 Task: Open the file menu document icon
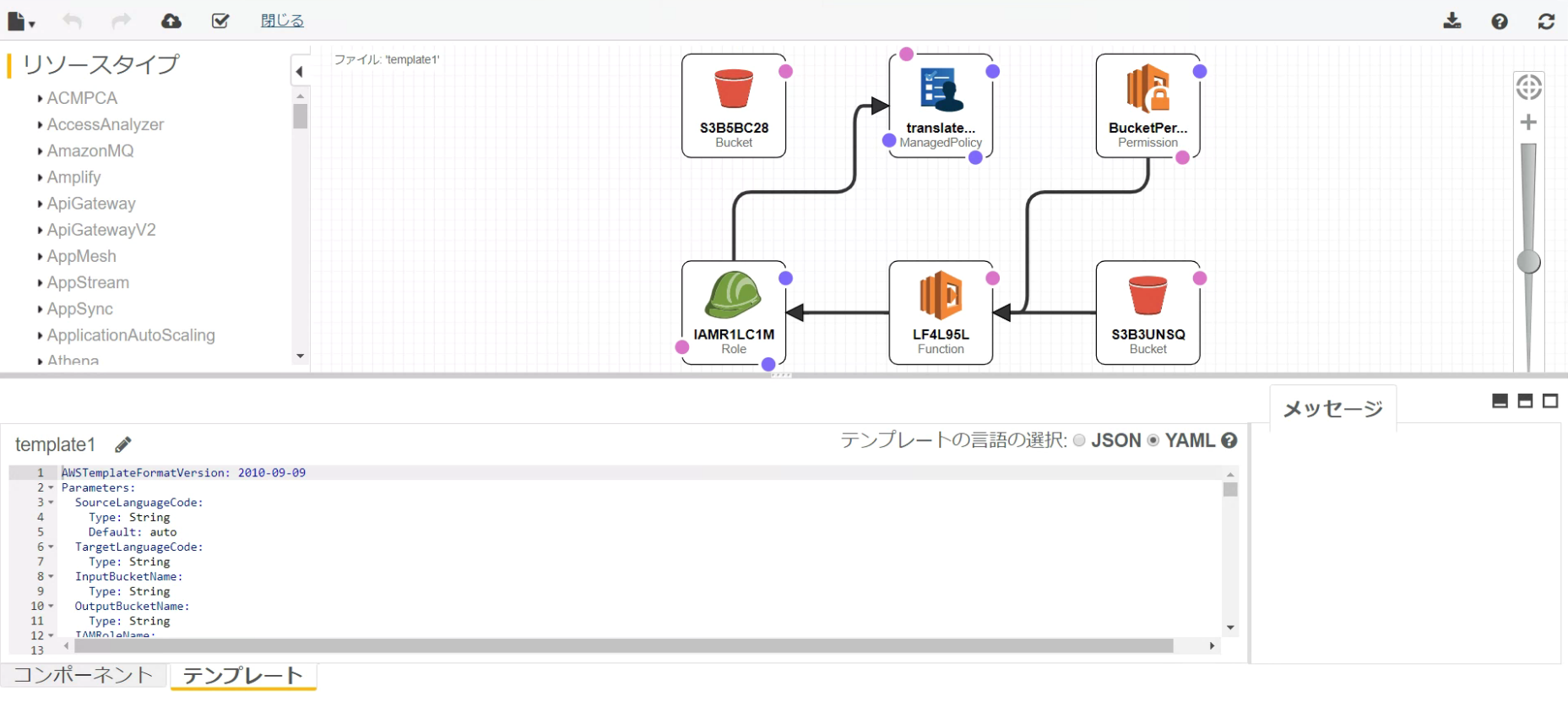(21, 21)
